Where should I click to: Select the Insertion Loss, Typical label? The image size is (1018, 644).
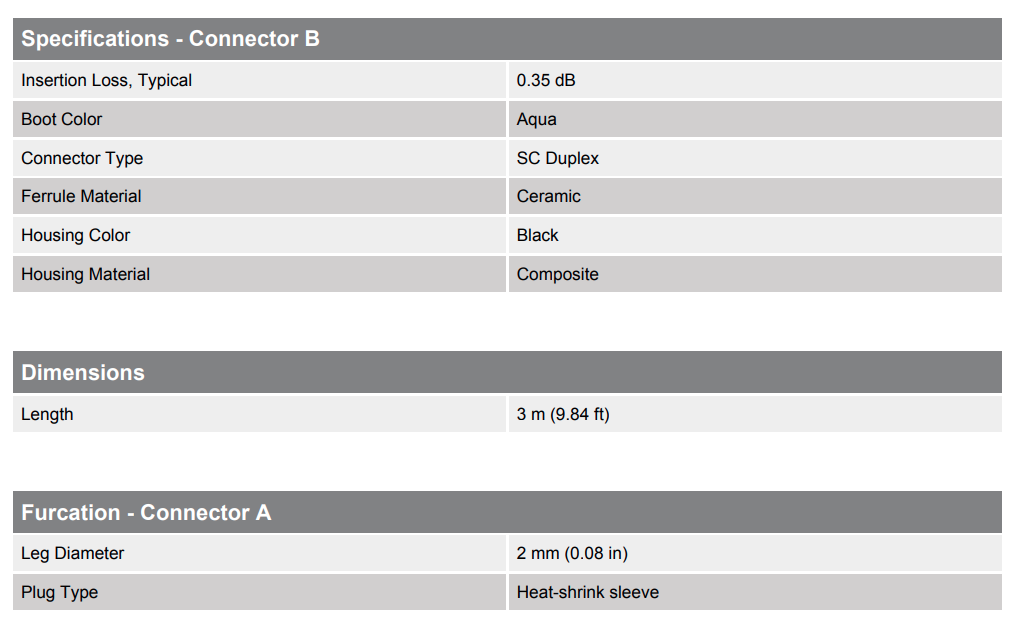[106, 80]
